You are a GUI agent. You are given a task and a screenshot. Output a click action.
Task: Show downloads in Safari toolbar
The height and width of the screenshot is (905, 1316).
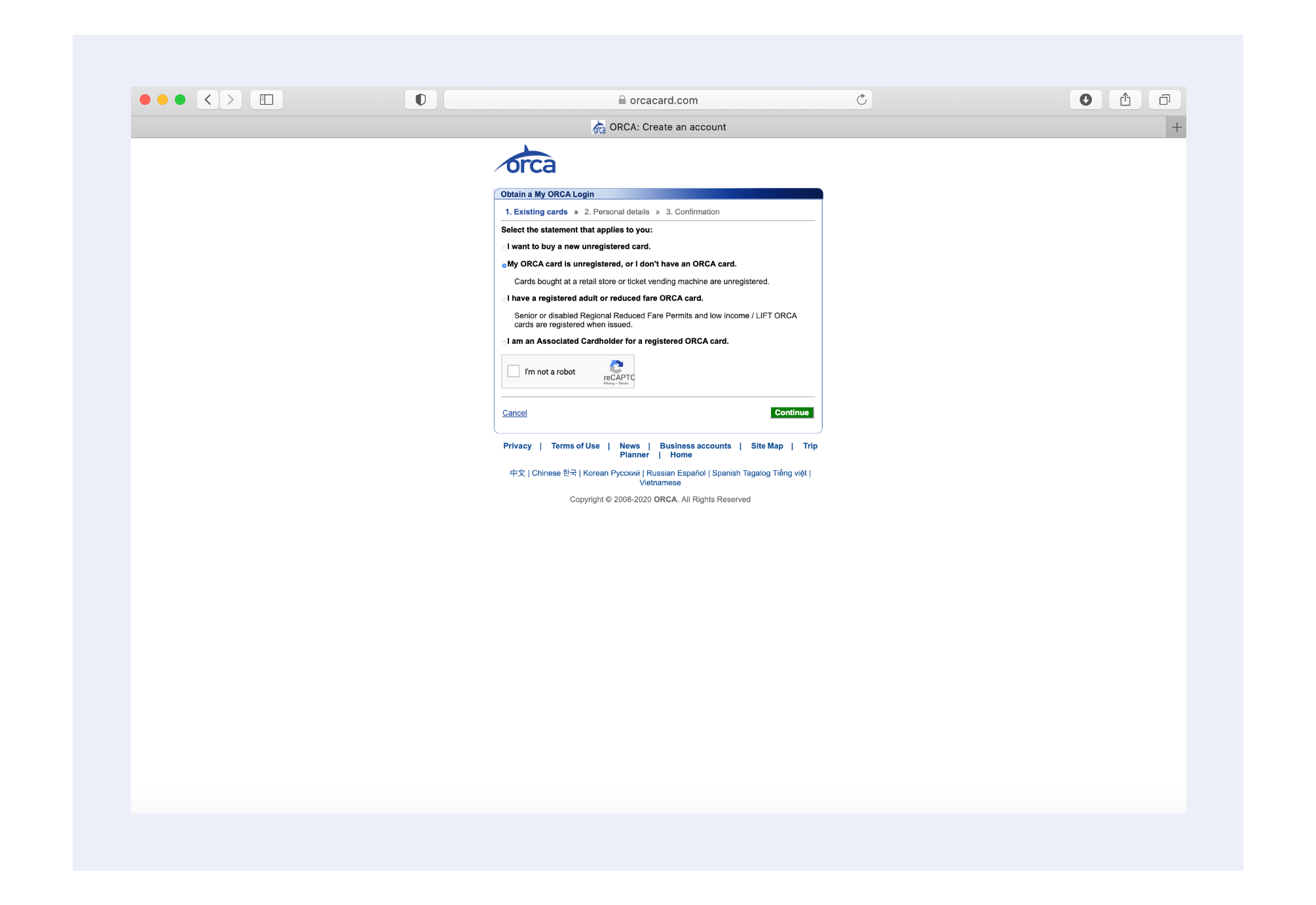(1085, 100)
